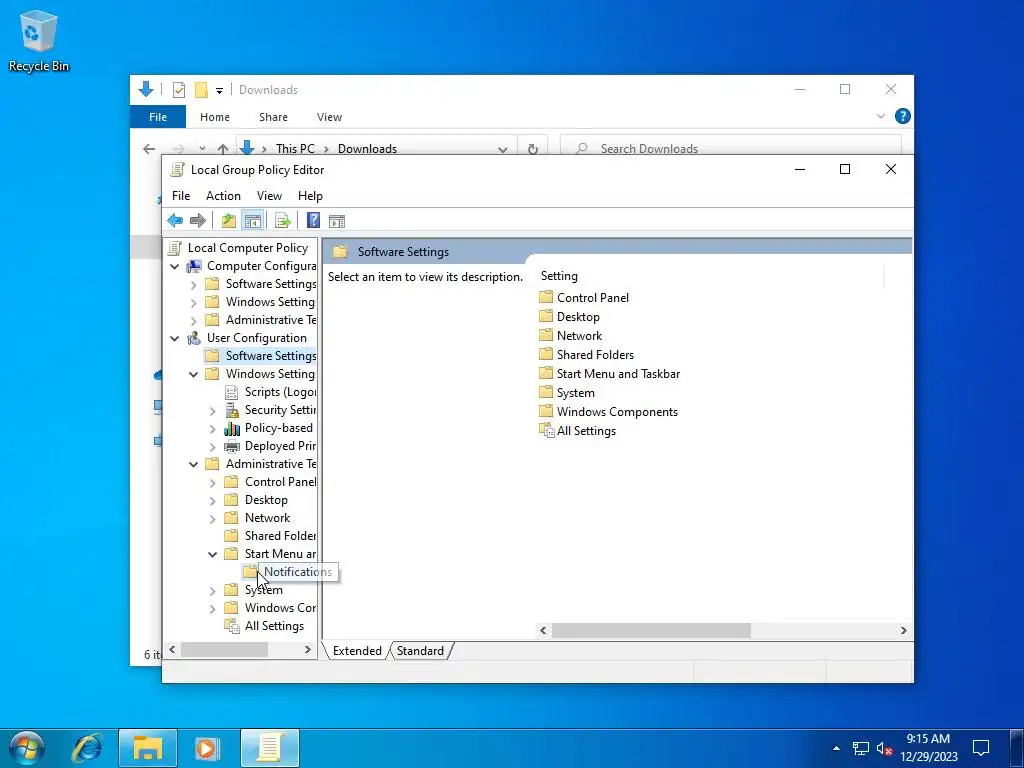Click right arrow of tree pane horizontal scrollbar
Image resolution: width=1024 pixels, height=768 pixels.
pos(308,650)
